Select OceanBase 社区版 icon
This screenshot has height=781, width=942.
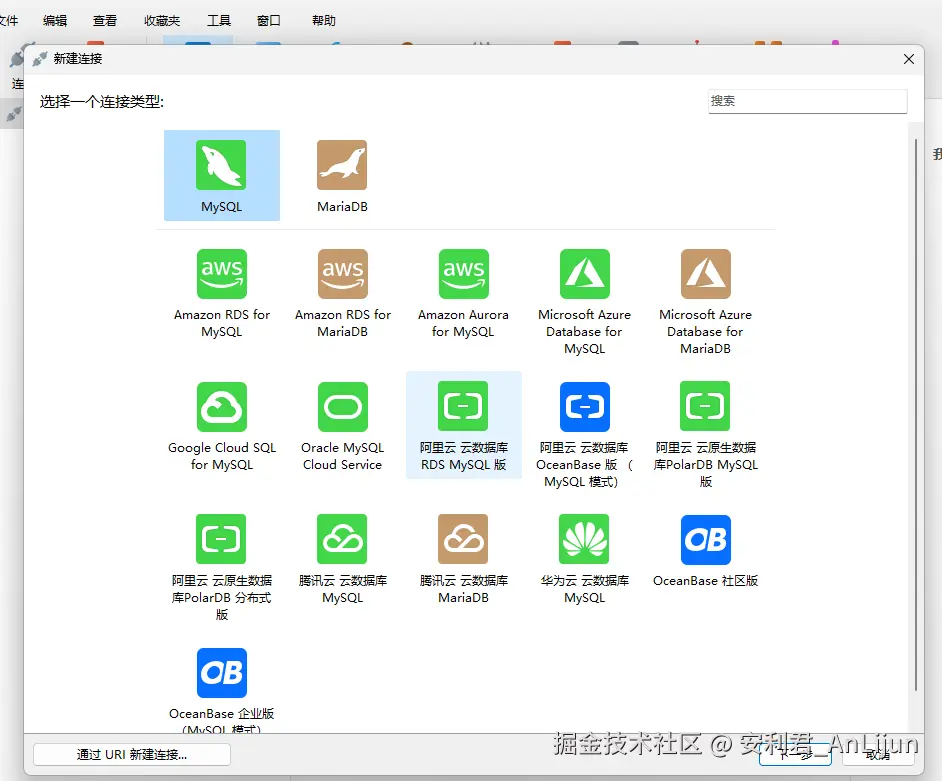coord(705,539)
